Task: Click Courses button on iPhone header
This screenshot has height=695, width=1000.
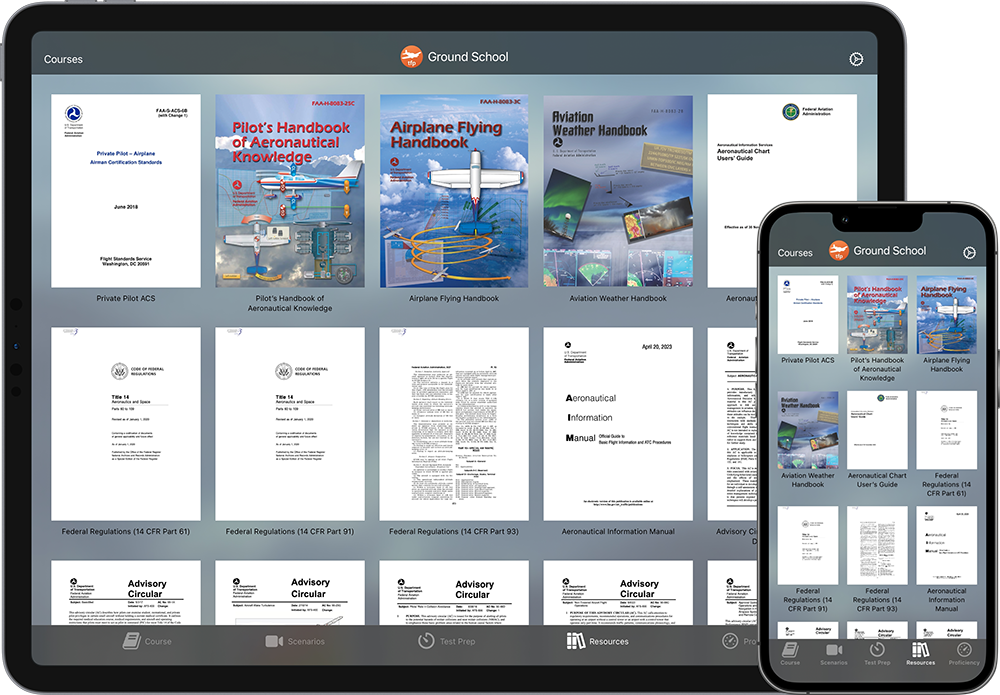Action: click(795, 252)
